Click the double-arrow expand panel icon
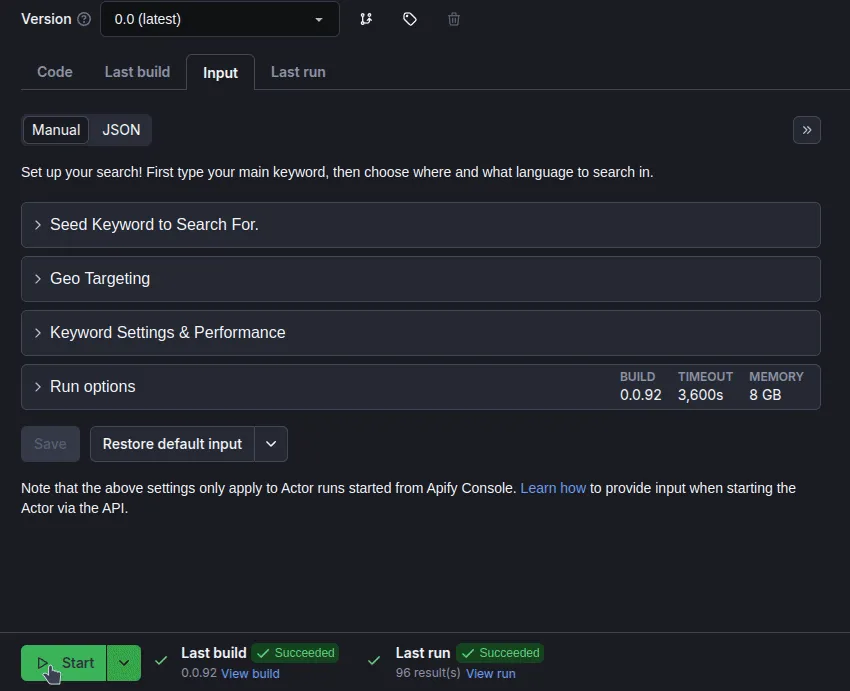Image resolution: width=850 pixels, height=691 pixels. pyautogui.click(x=807, y=130)
